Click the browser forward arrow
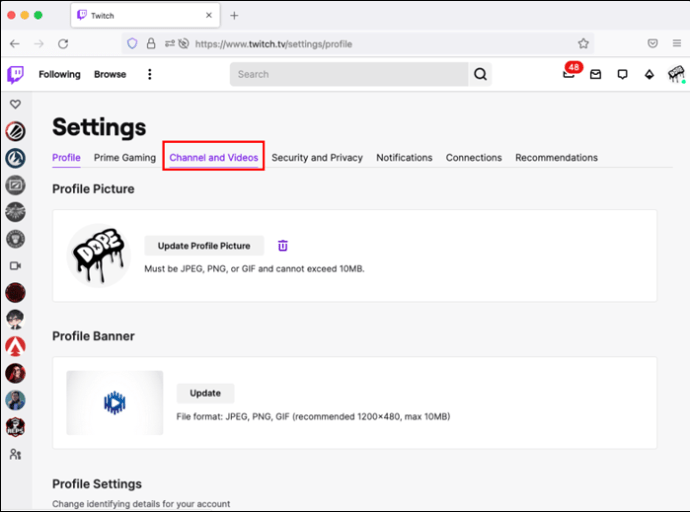This screenshot has width=690, height=512. click(x=39, y=44)
